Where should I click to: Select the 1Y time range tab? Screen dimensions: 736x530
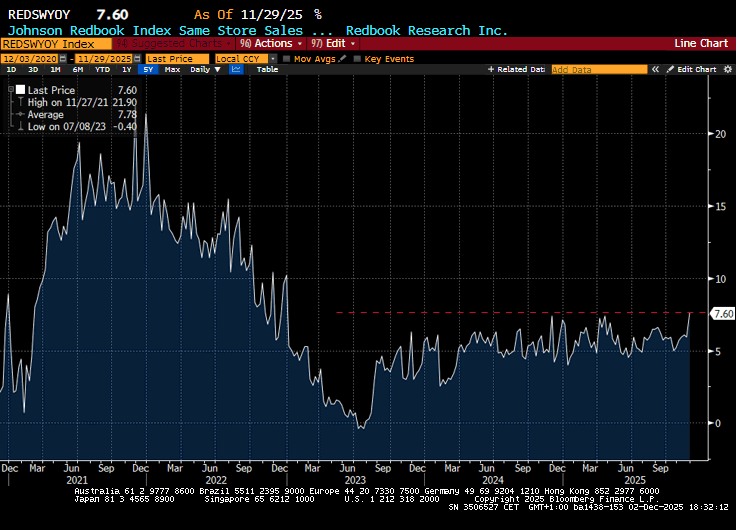126,70
